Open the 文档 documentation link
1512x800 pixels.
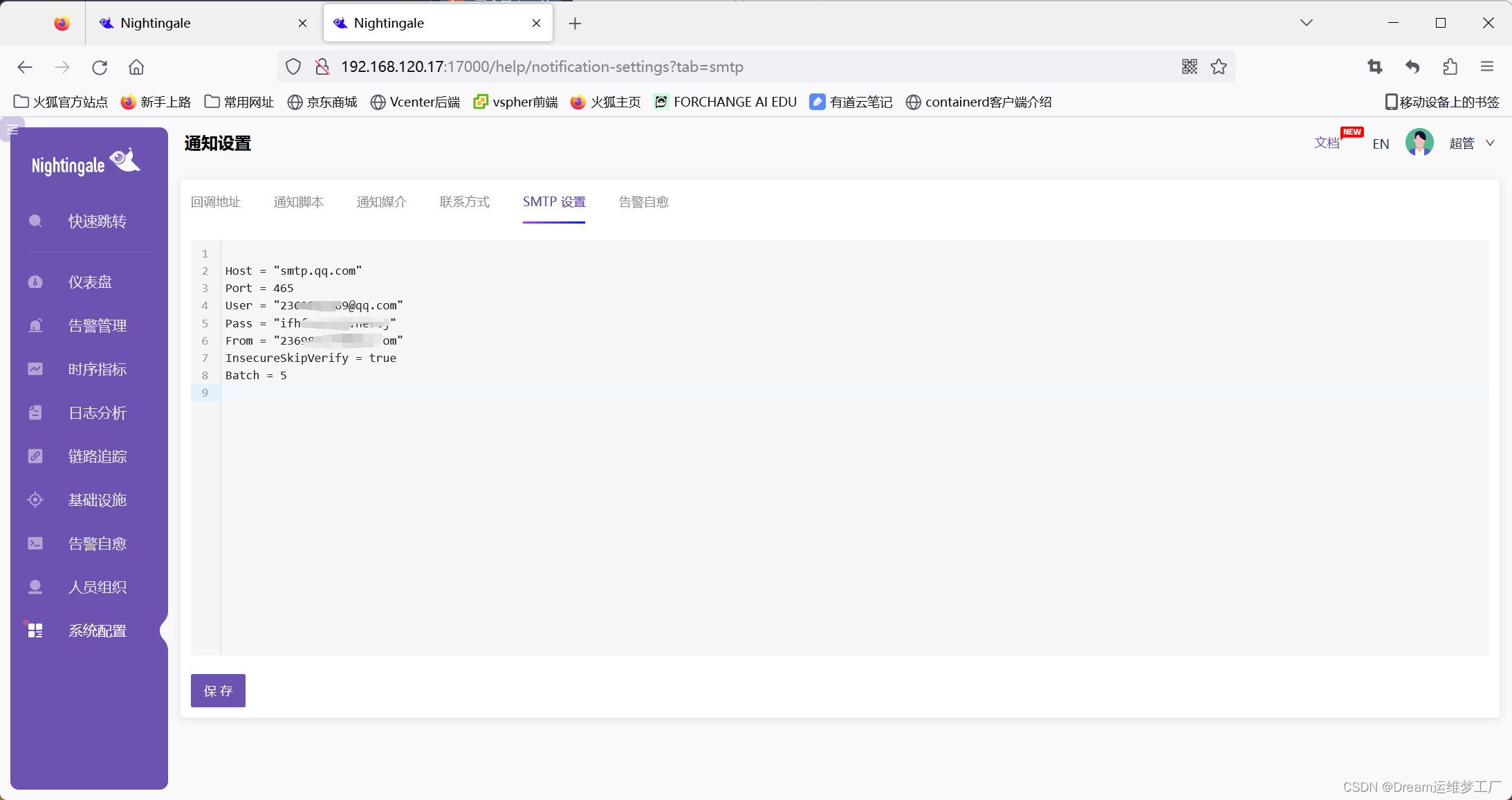coord(1327,143)
